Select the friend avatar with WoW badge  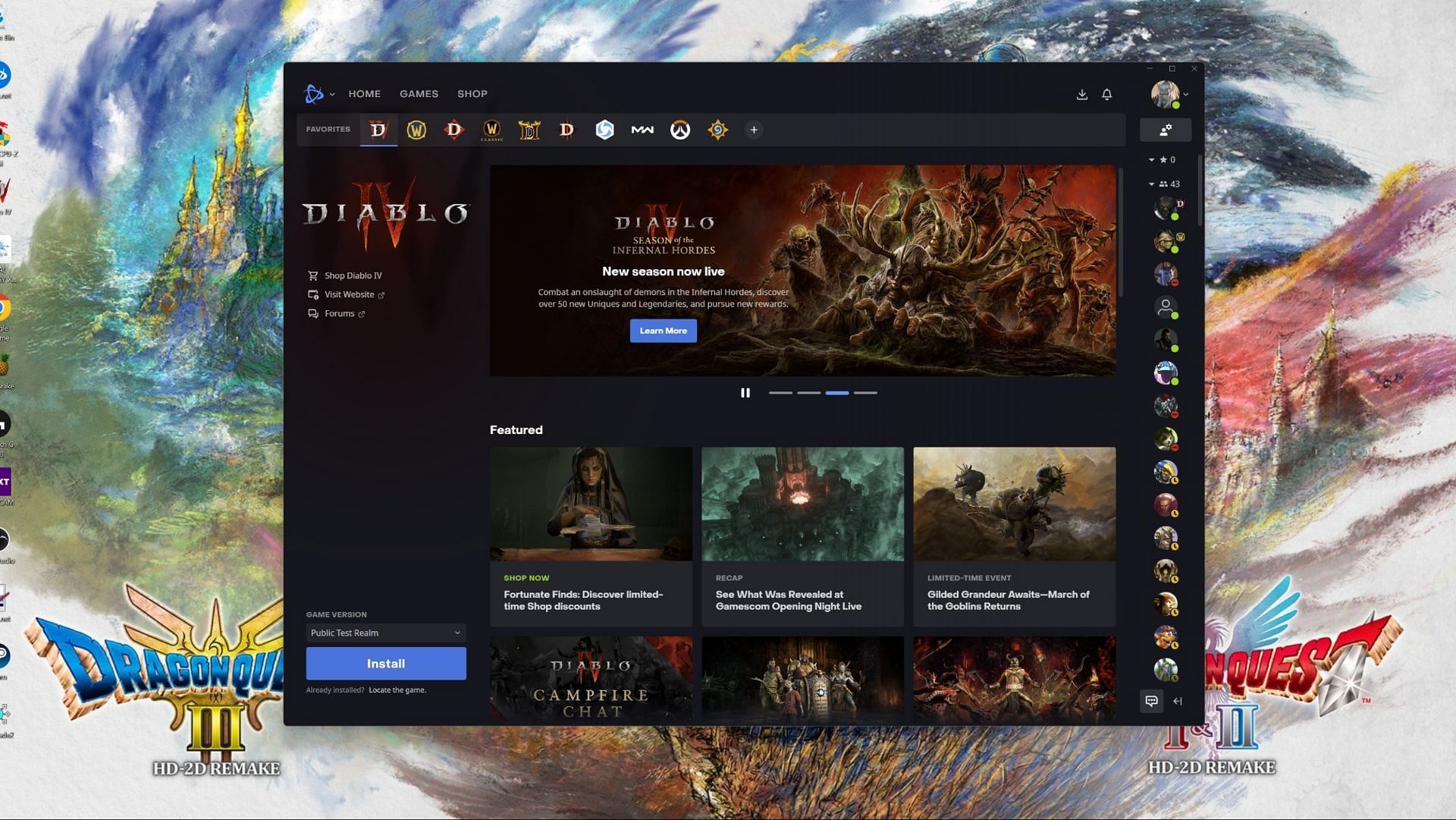(x=1166, y=241)
